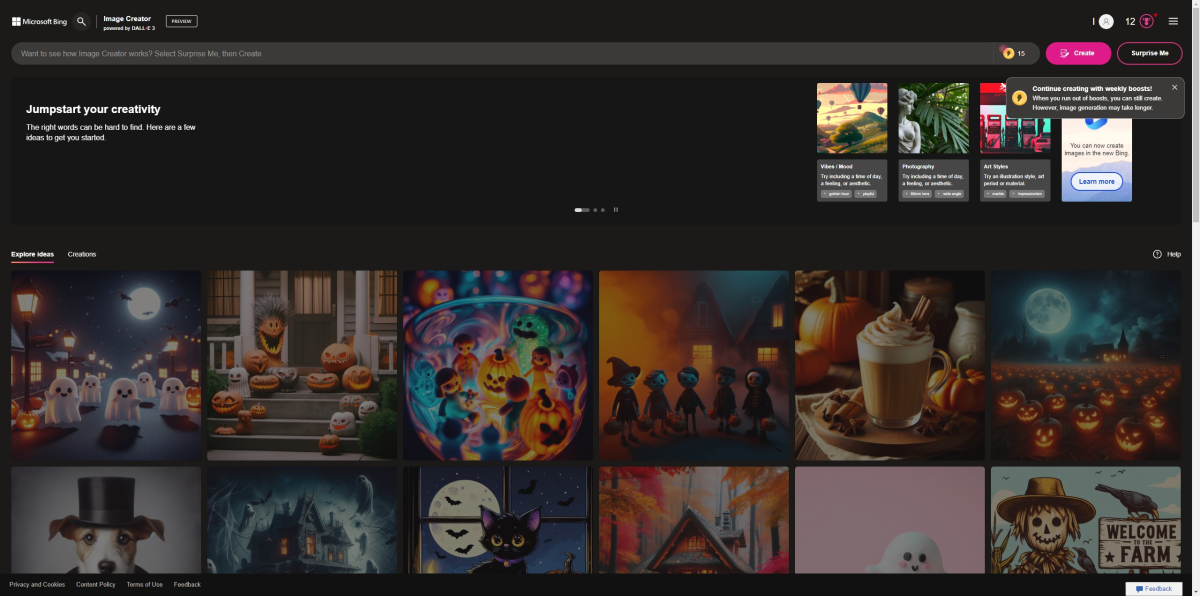Click the profile avatar icon
1200x596 pixels.
pyautogui.click(x=1106, y=20)
